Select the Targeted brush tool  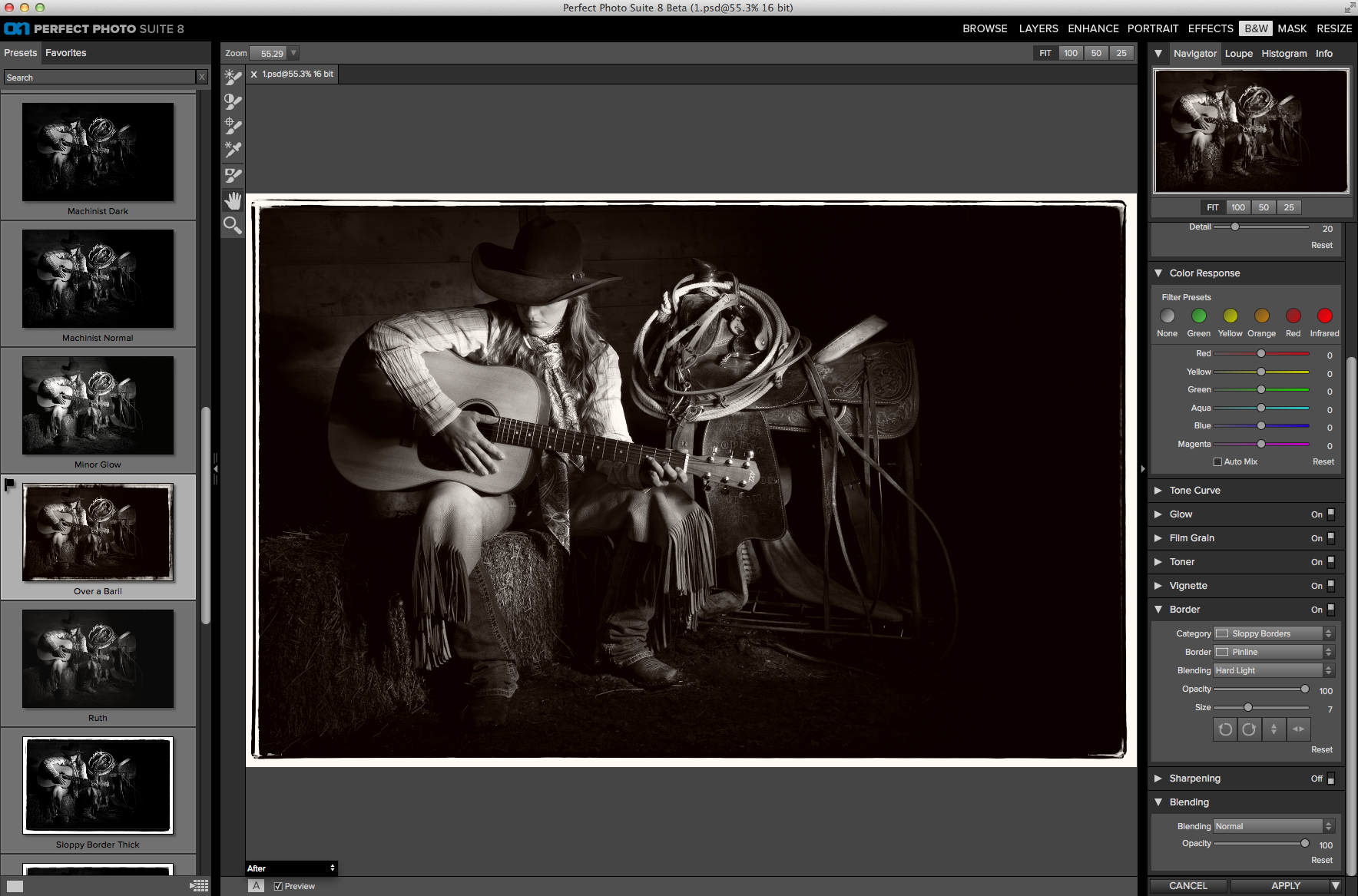click(233, 126)
